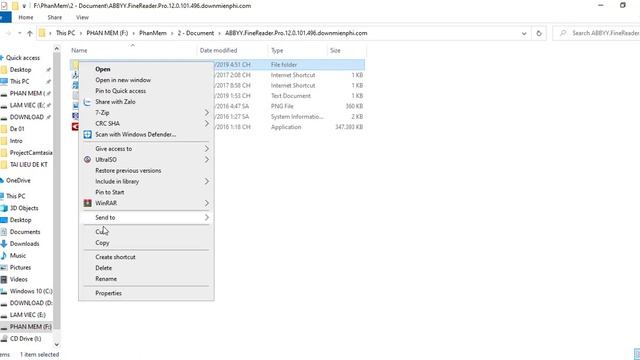Select PHAN MEM (F:) drive at bottom
This screenshot has width=640, height=360.
[30, 327]
